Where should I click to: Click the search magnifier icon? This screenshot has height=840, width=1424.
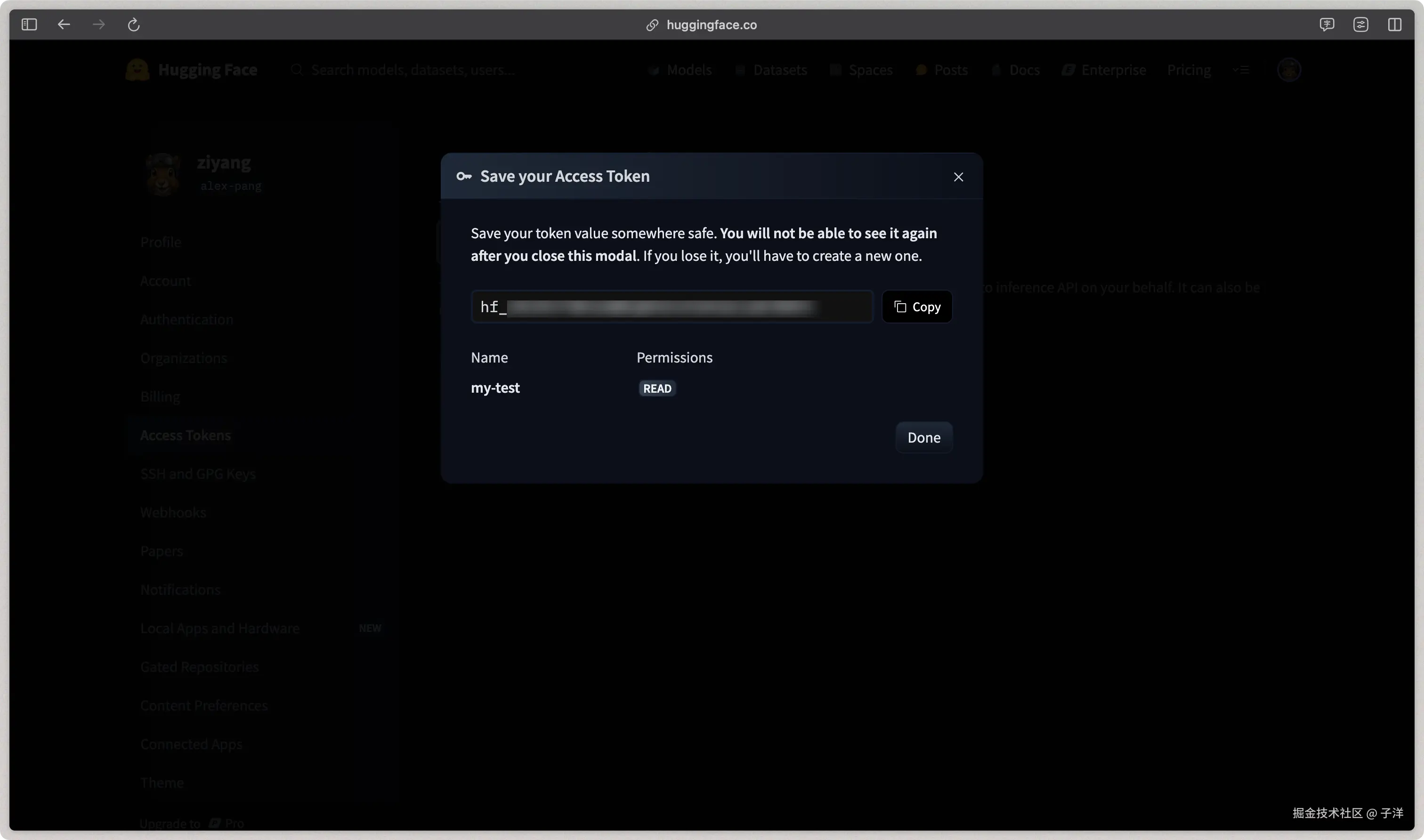point(297,70)
